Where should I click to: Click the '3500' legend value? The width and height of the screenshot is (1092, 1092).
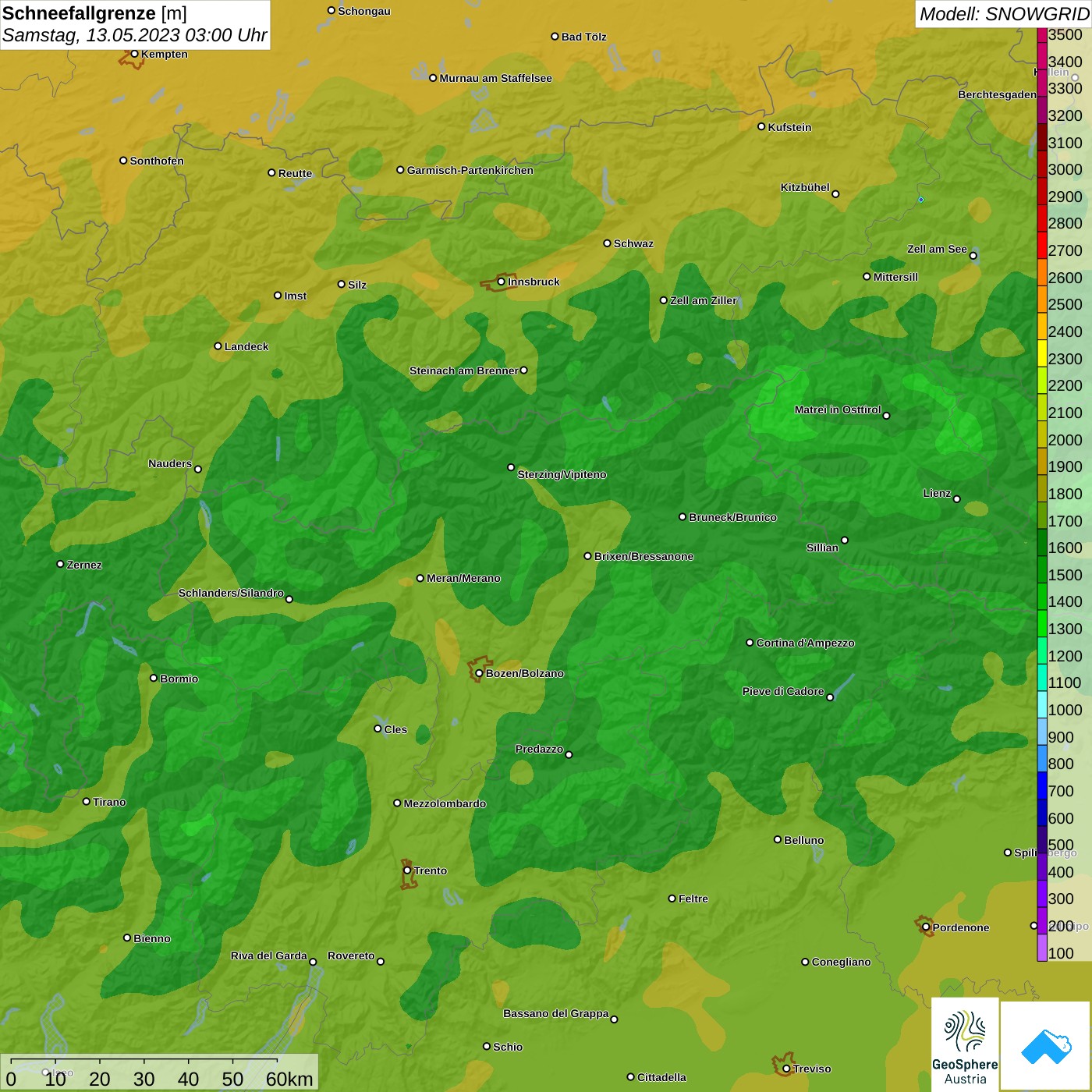pyautogui.click(x=1065, y=34)
